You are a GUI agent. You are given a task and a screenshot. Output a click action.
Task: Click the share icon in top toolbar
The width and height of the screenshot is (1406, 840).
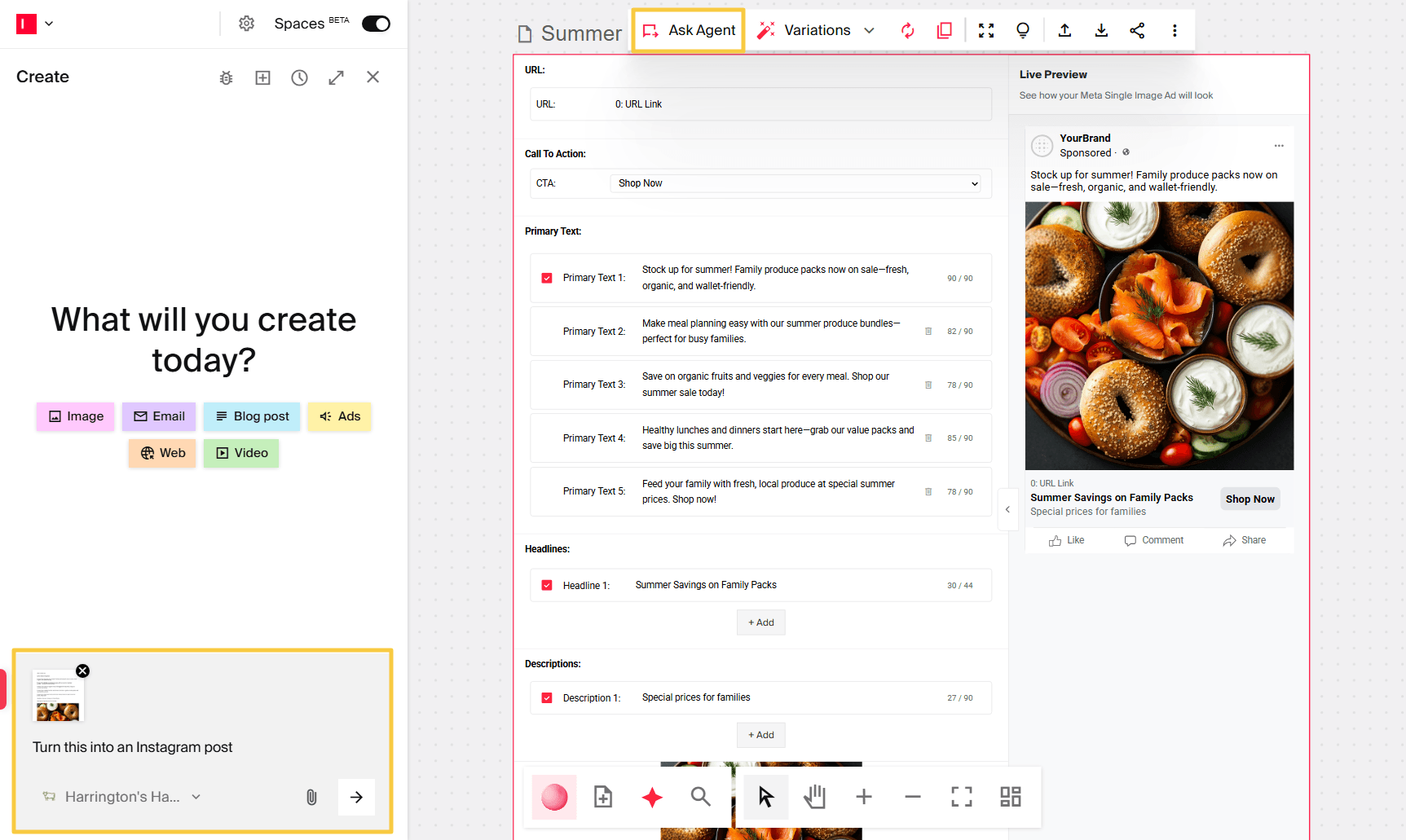click(x=1137, y=30)
